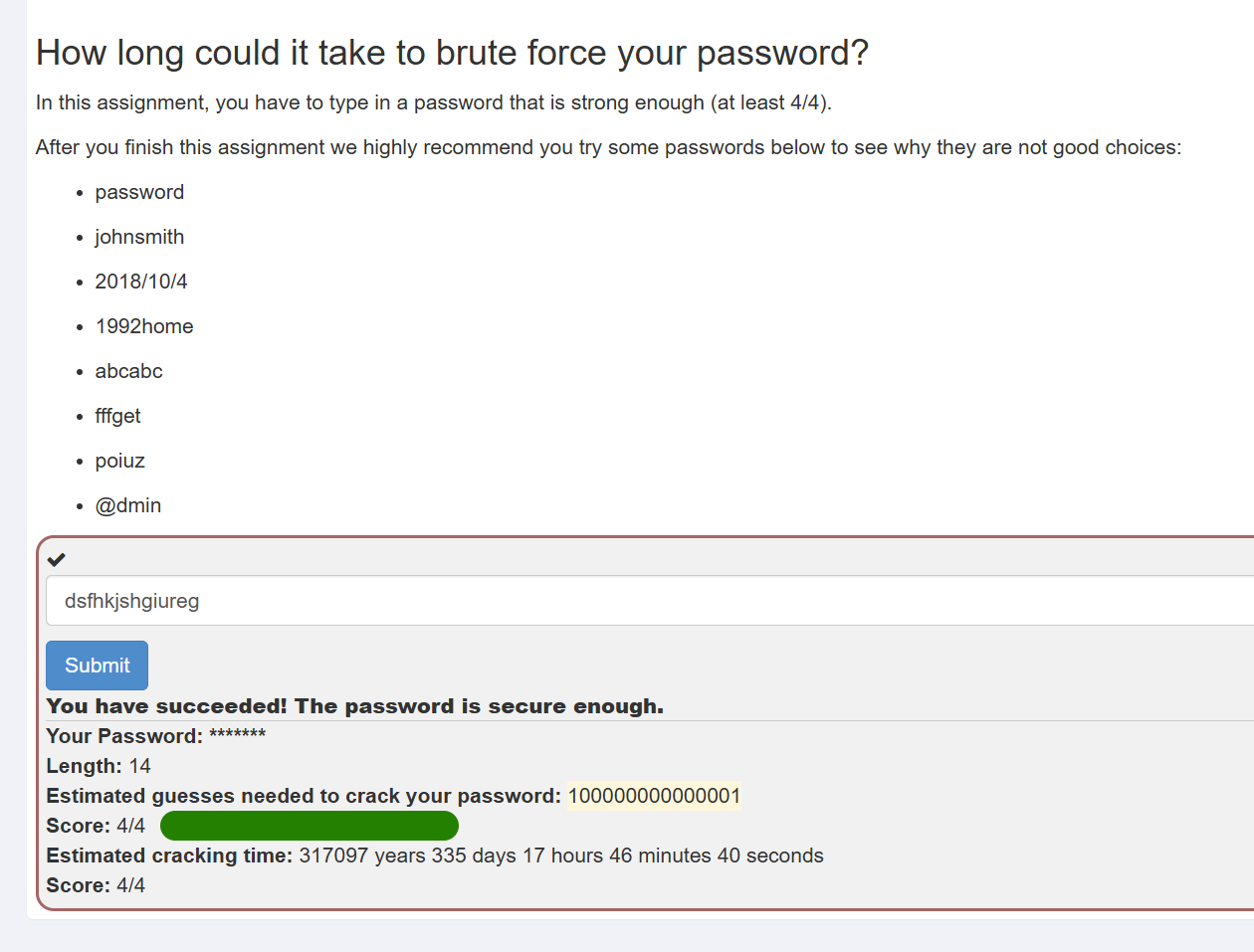The height and width of the screenshot is (952, 1254).
Task: Click the highlighted estimated guesses number
Action: [x=654, y=796]
